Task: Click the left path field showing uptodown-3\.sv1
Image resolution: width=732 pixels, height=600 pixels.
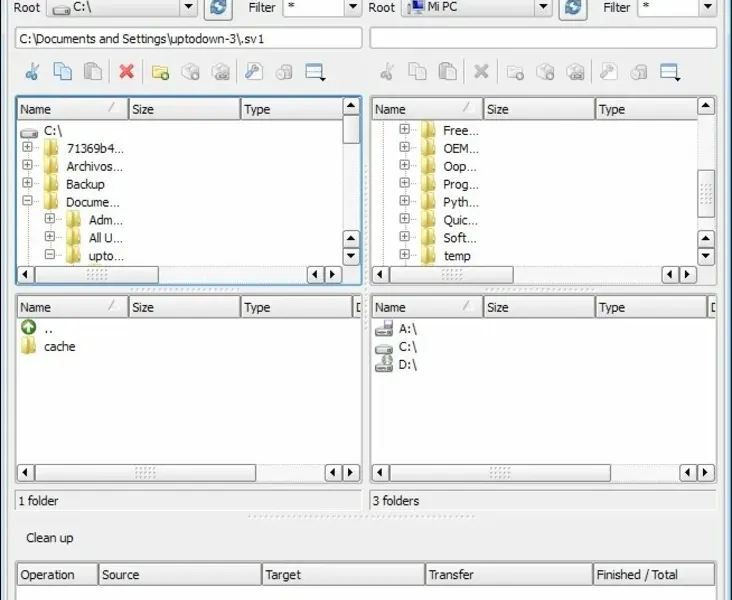Action: click(189, 38)
